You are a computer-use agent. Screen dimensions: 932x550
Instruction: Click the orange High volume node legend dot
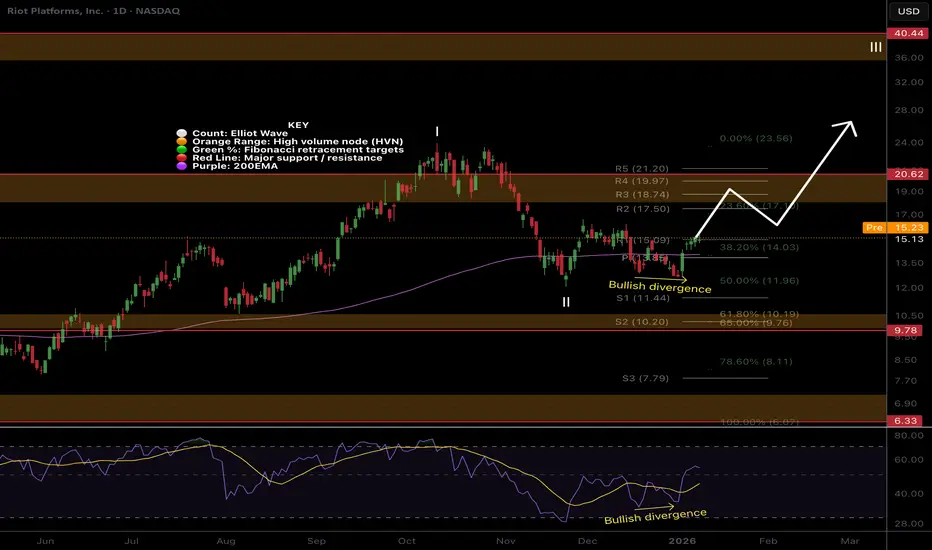[x=182, y=142]
